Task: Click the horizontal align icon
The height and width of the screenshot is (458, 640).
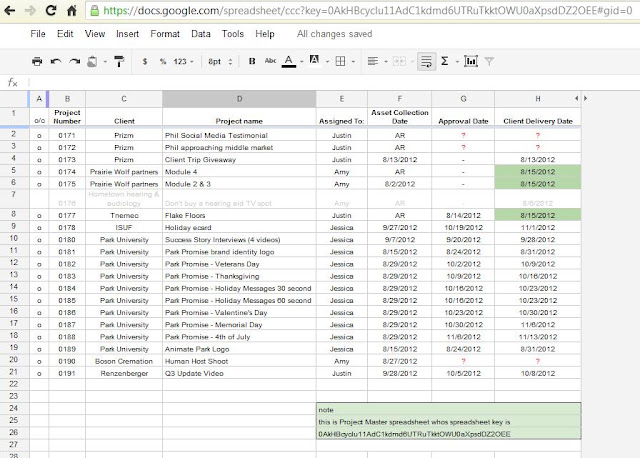Action: click(x=373, y=61)
